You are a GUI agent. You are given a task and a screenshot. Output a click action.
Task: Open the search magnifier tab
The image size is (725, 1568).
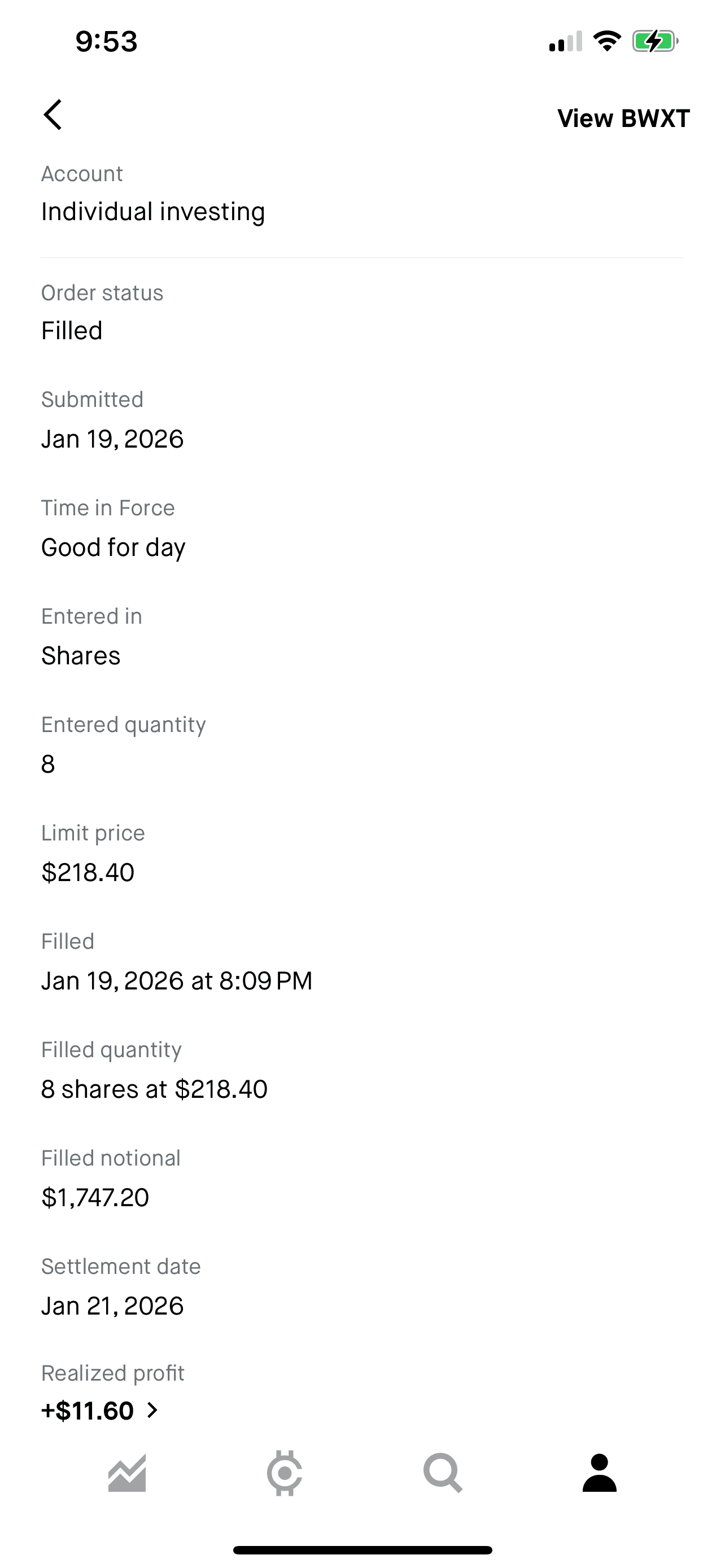click(x=443, y=1474)
